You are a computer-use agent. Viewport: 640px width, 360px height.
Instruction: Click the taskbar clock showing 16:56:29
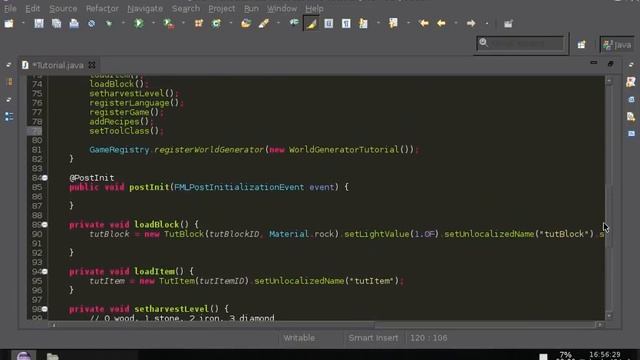tap(605, 355)
